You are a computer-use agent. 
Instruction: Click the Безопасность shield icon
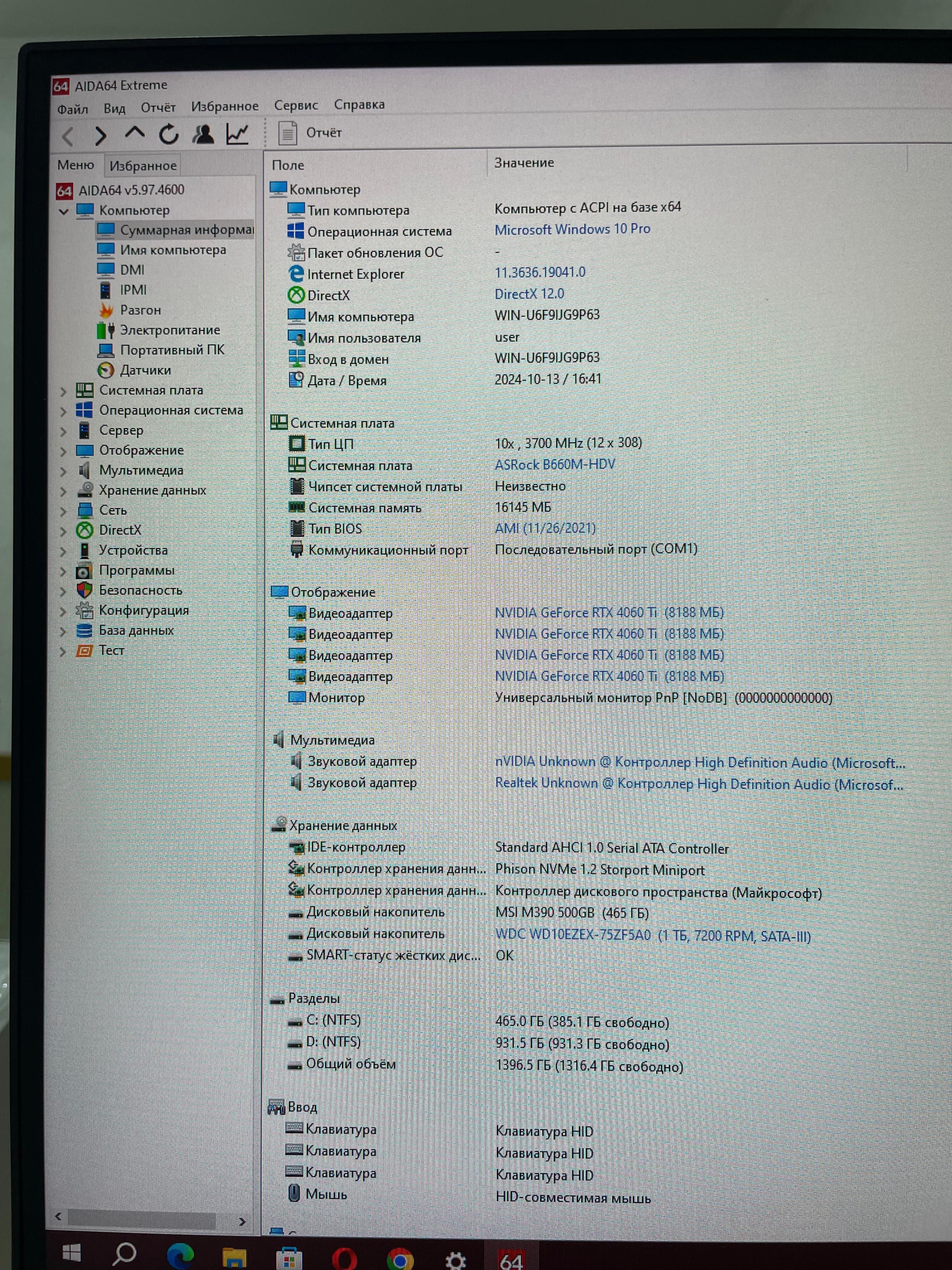(x=84, y=590)
